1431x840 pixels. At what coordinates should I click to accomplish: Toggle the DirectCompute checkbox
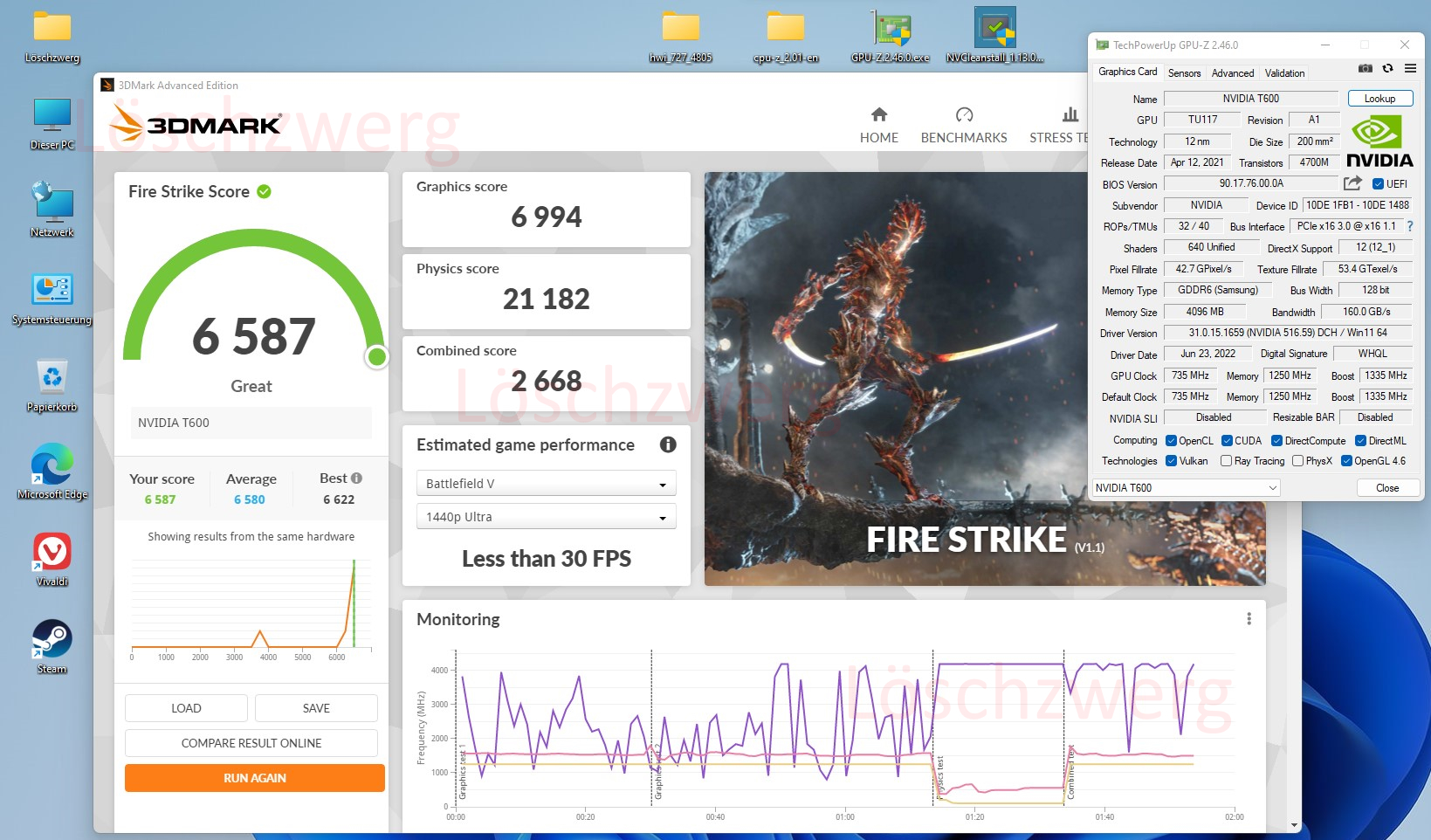pyautogui.click(x=1276, y=441)
